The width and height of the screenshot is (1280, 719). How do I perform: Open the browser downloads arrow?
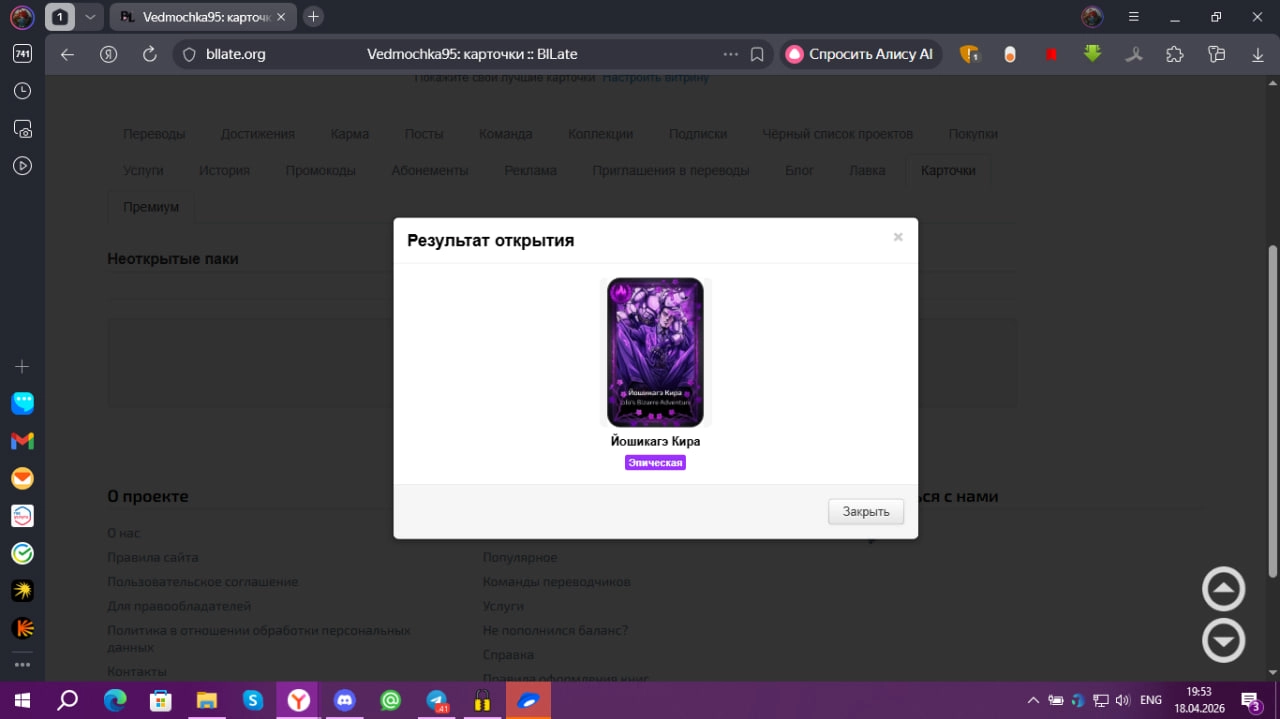point(1258,54)
